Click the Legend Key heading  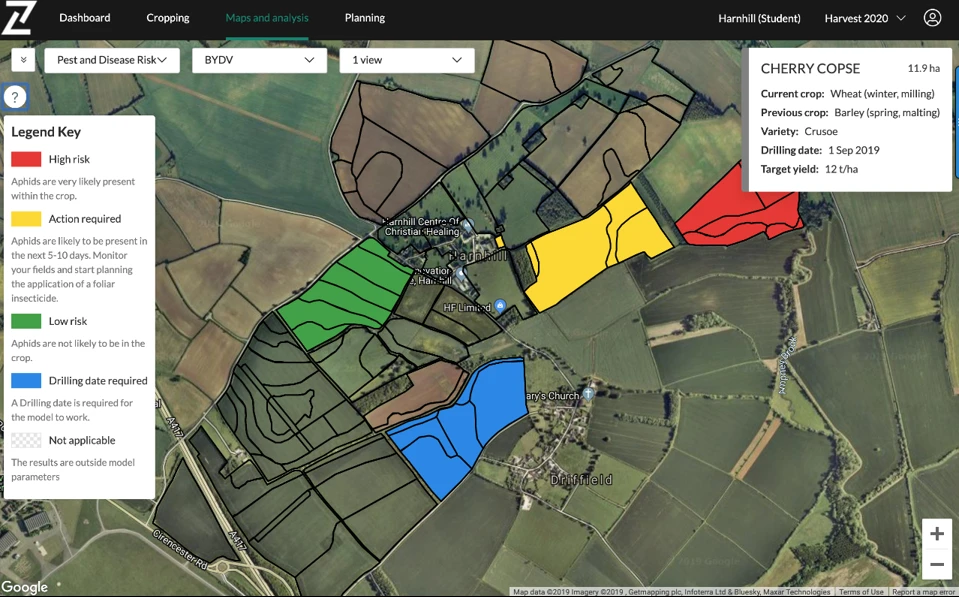tap(46, 132)
